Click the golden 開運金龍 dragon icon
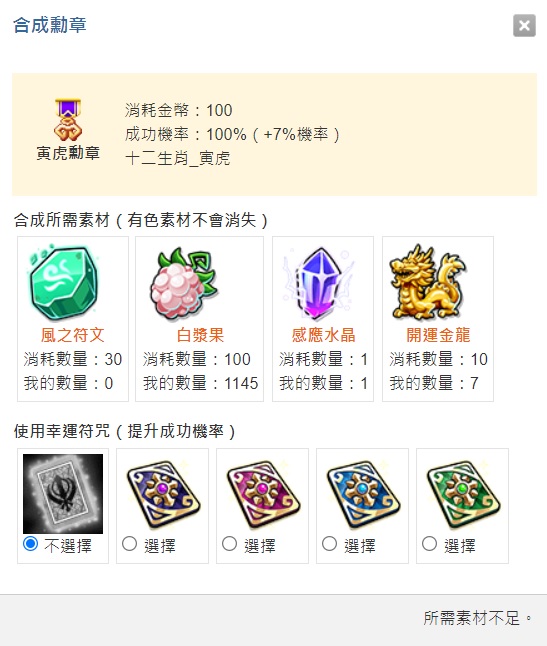547x646 pixels. [427, 282]
